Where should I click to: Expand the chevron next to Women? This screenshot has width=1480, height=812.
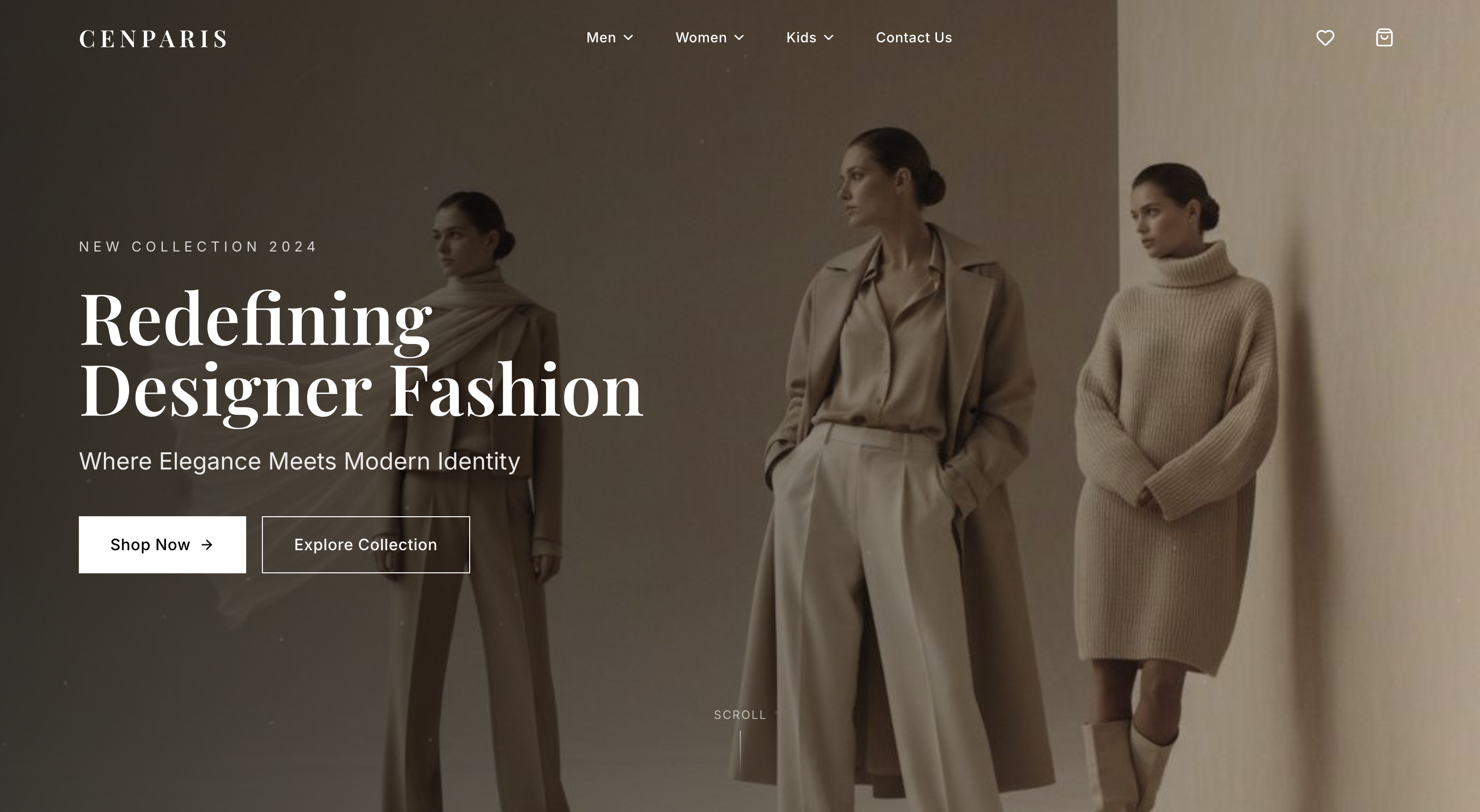coord(739,37)
